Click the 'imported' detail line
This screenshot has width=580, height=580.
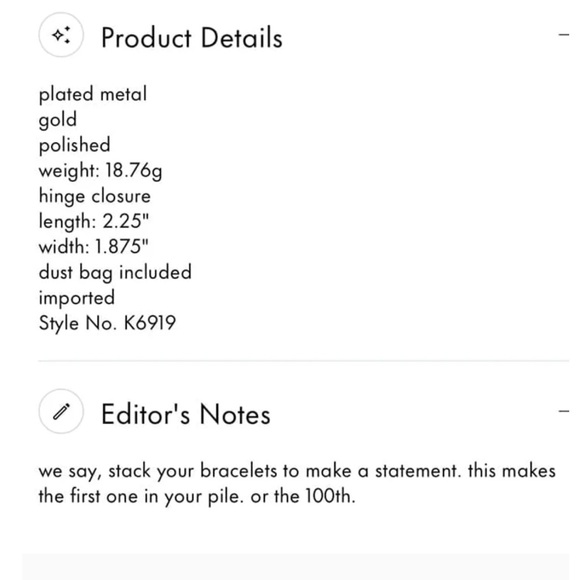click(x=77, y=298)
